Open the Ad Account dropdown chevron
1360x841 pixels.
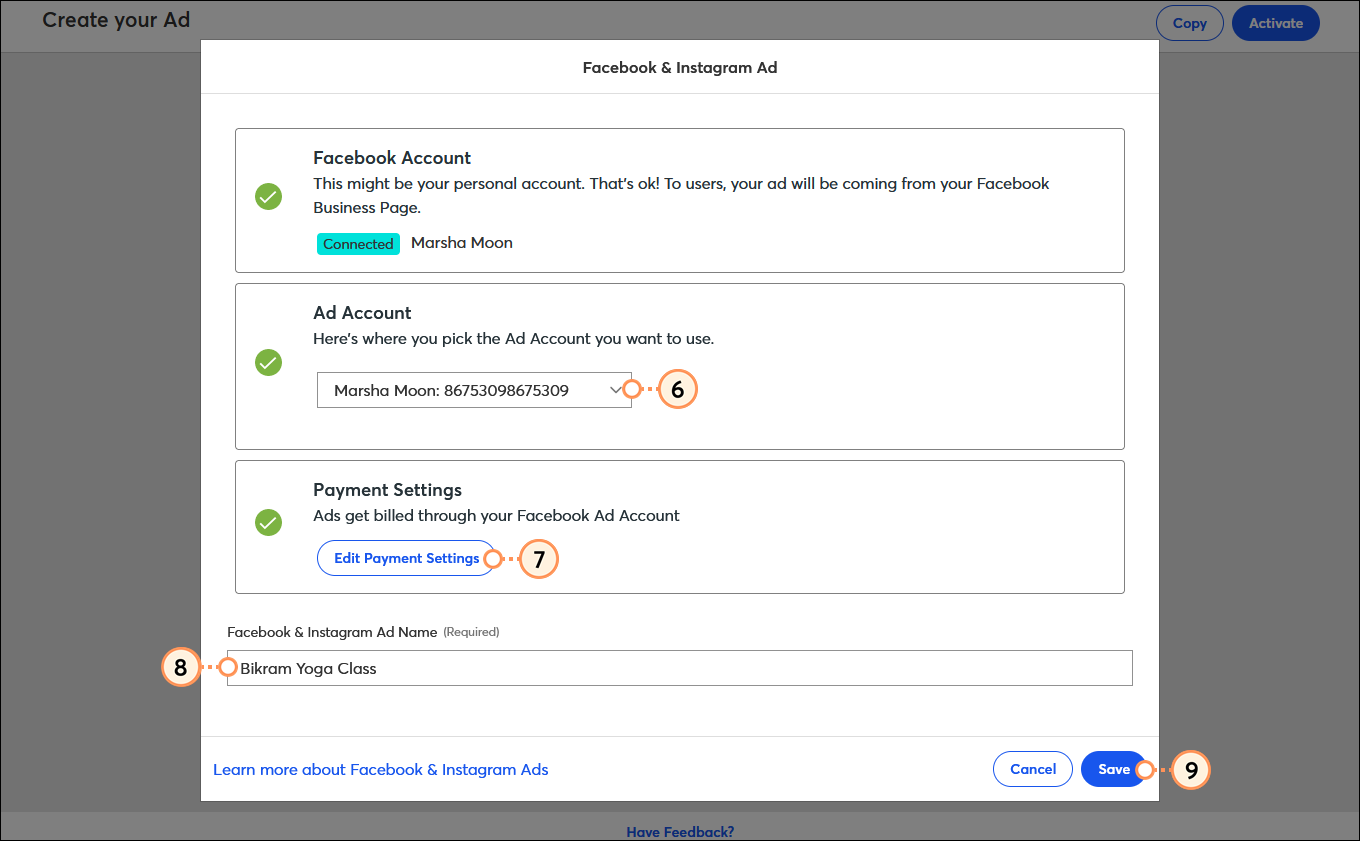[615, 391]
